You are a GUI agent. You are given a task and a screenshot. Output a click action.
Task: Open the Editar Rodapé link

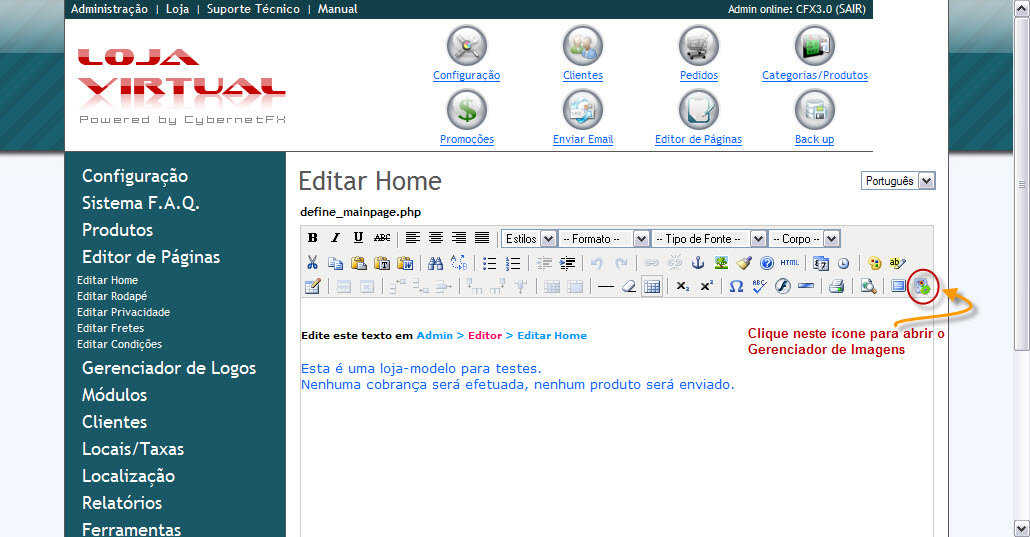[x=111, y=296]
